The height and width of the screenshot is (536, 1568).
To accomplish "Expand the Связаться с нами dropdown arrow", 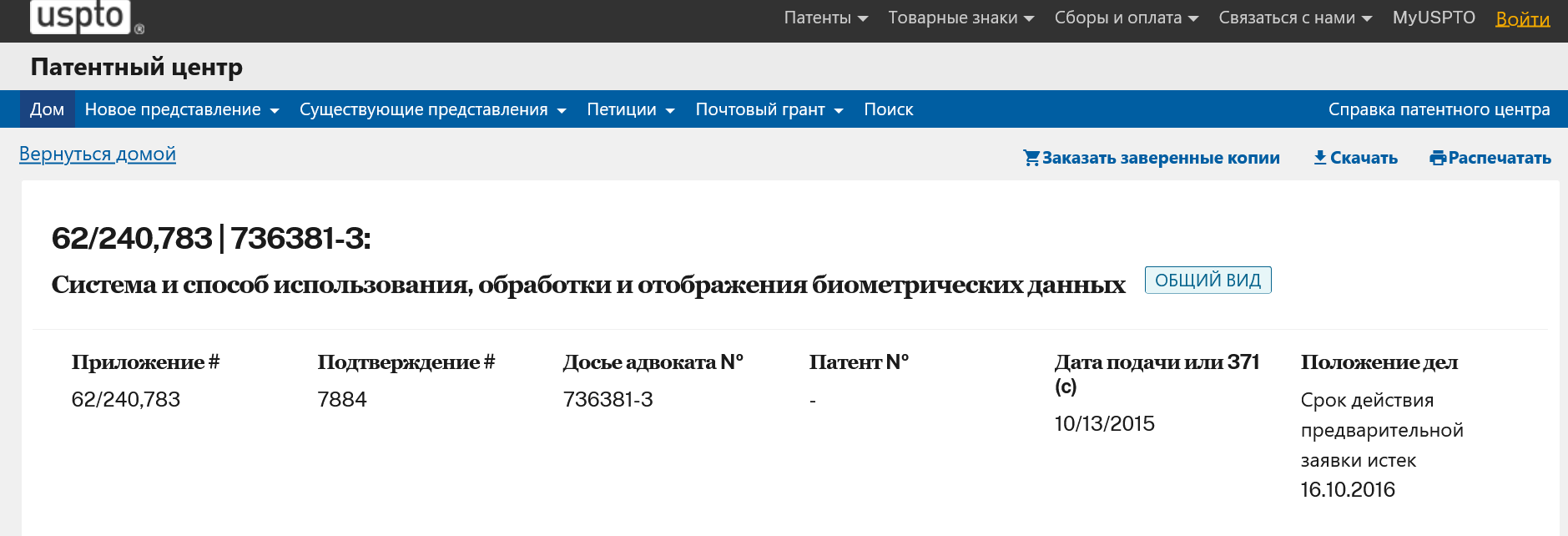I will tap(1367, 18).
